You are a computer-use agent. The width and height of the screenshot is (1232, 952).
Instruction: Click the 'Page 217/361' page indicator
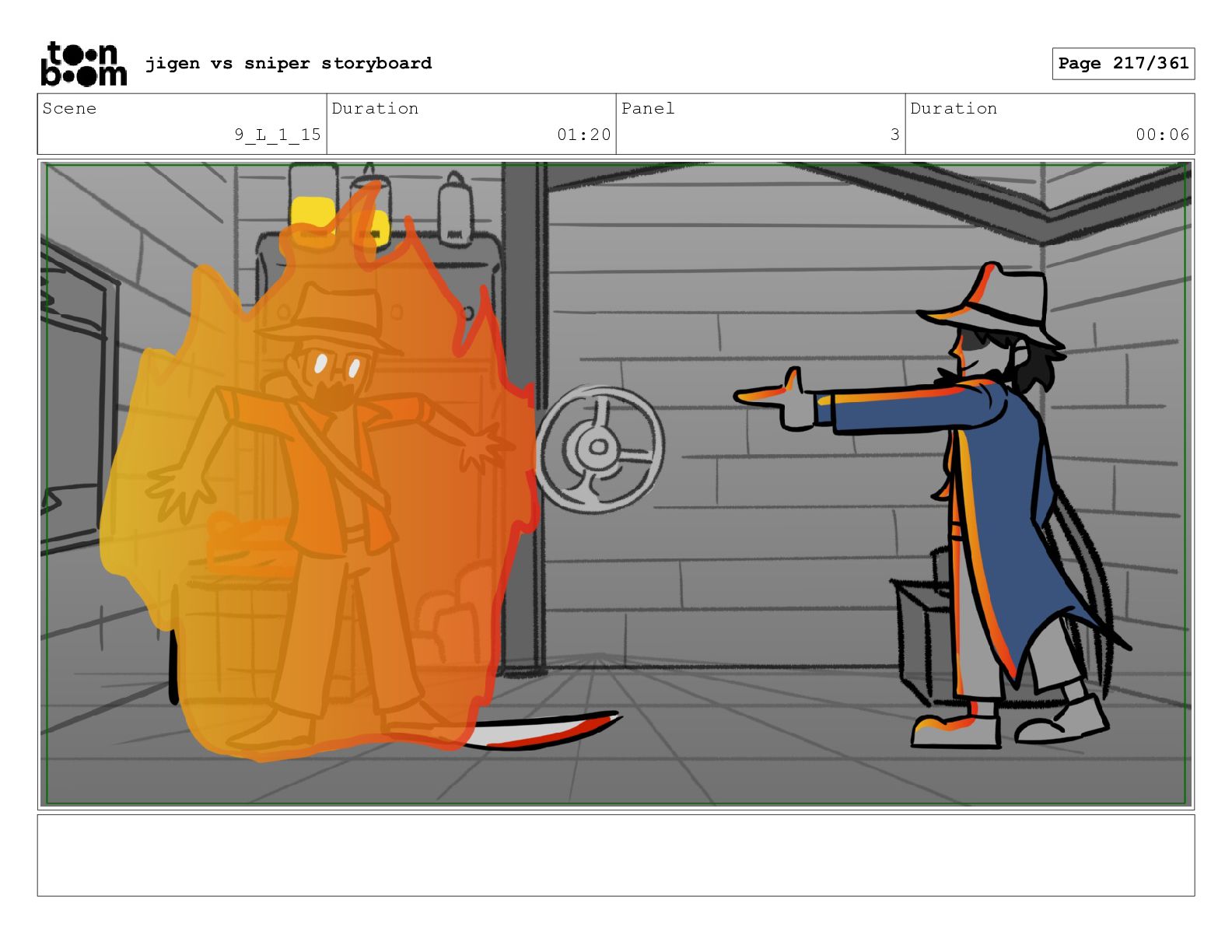pyautogui.click(x=1123, y=64)
